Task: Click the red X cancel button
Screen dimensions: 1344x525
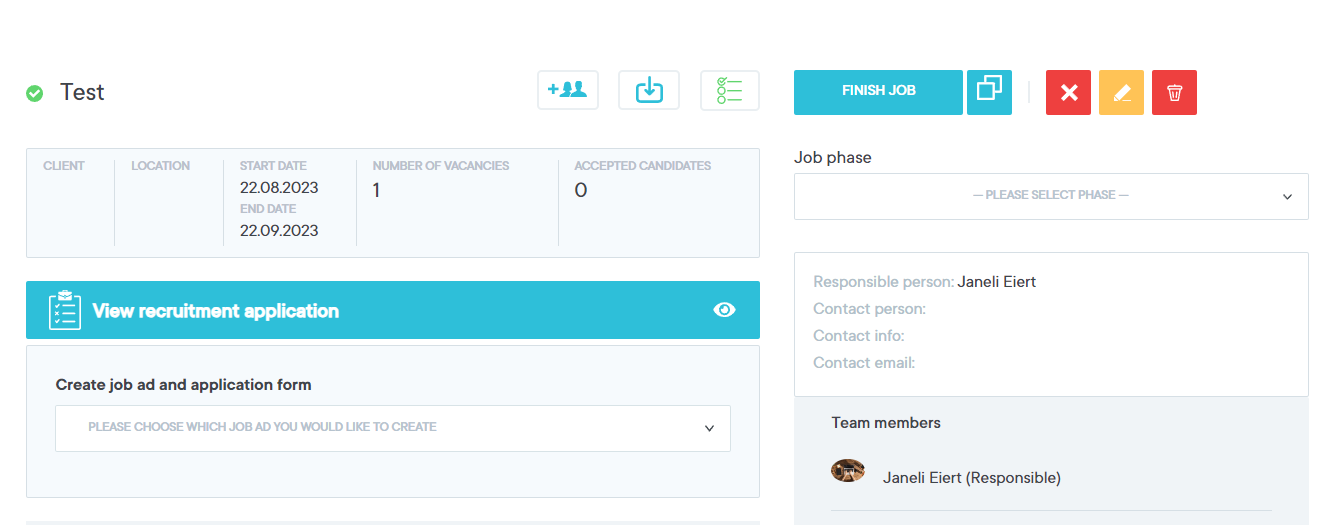Action: point(1068,93)
